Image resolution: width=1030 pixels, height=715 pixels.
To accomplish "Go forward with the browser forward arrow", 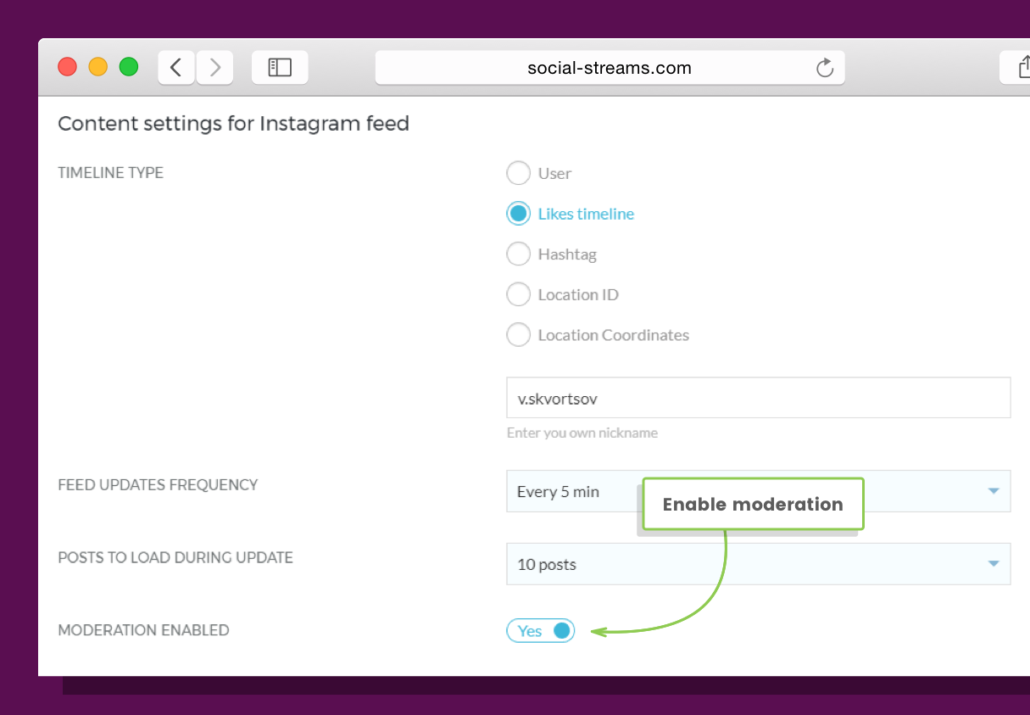I will (x=215, y=68).
